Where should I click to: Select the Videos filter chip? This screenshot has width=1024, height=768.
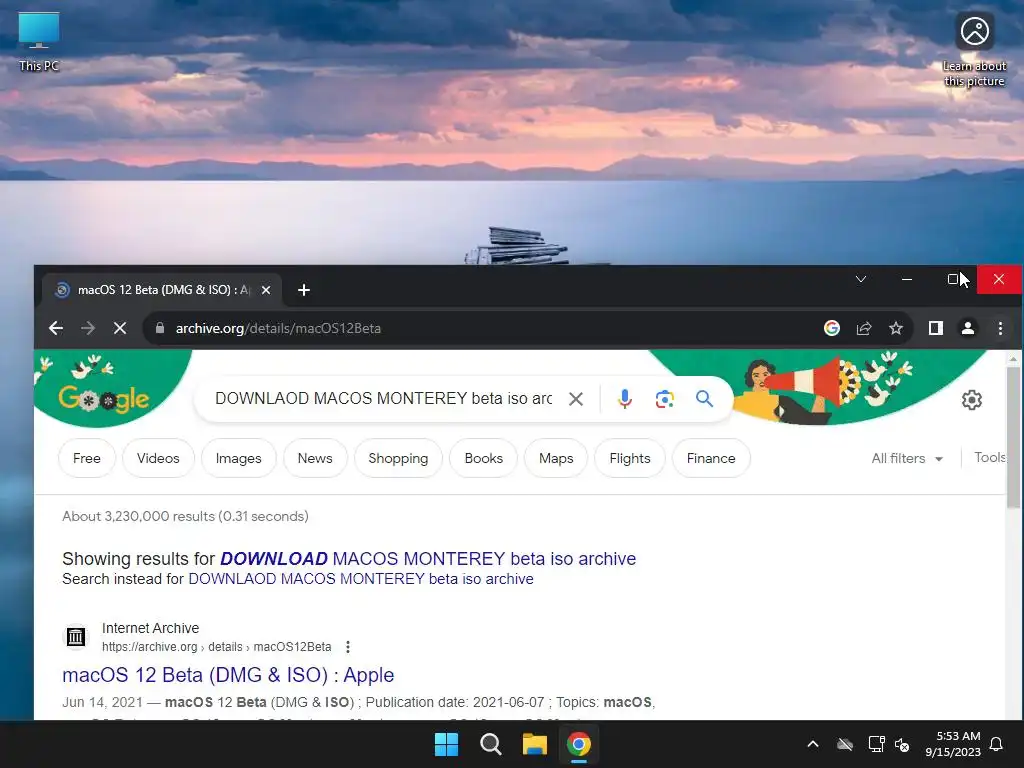point(158,458)
